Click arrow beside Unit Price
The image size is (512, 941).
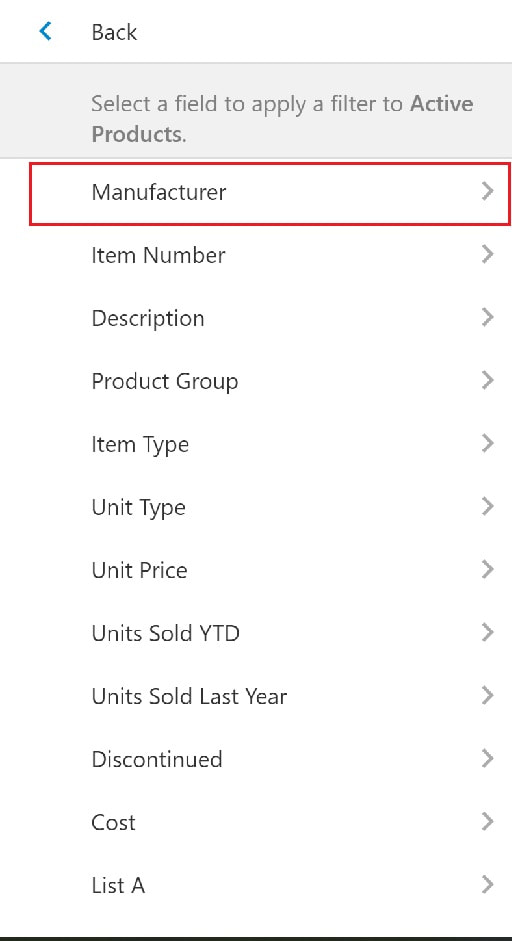487,570
